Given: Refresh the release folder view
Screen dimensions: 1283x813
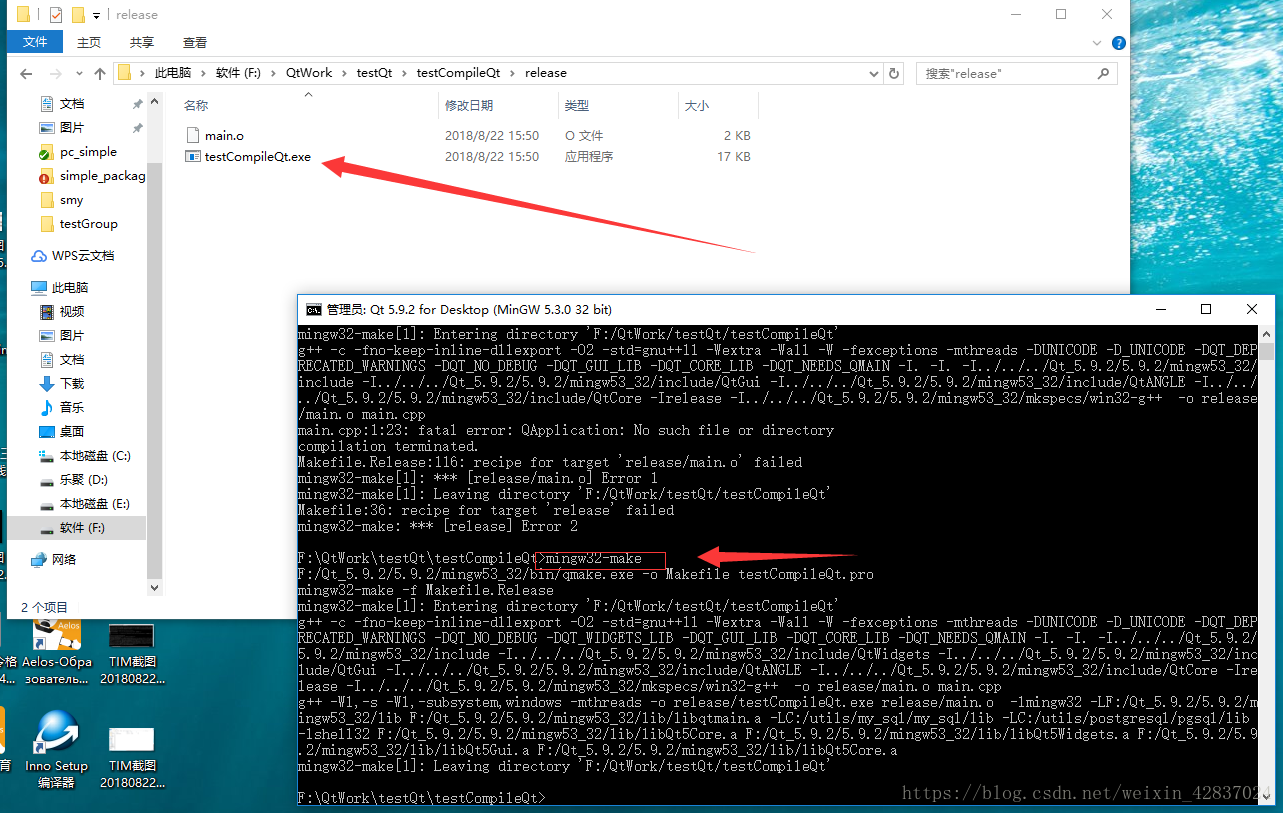Looking at the screenshot, I should tap(894, 73).
